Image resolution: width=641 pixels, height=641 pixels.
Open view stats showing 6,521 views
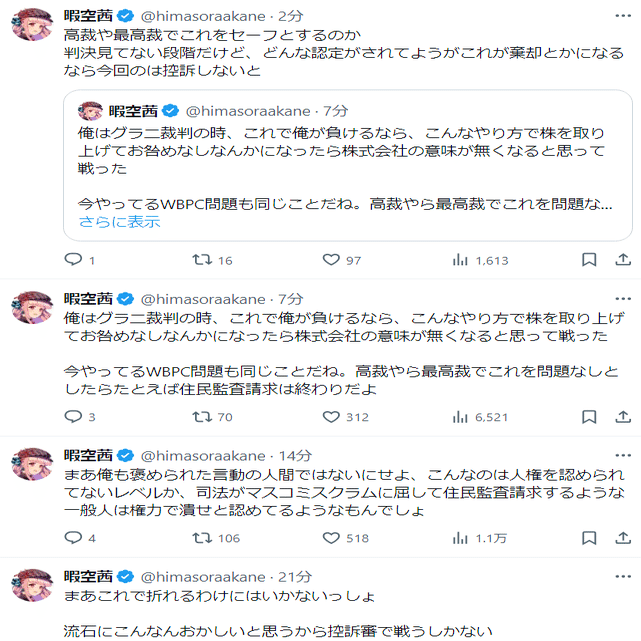461,417
